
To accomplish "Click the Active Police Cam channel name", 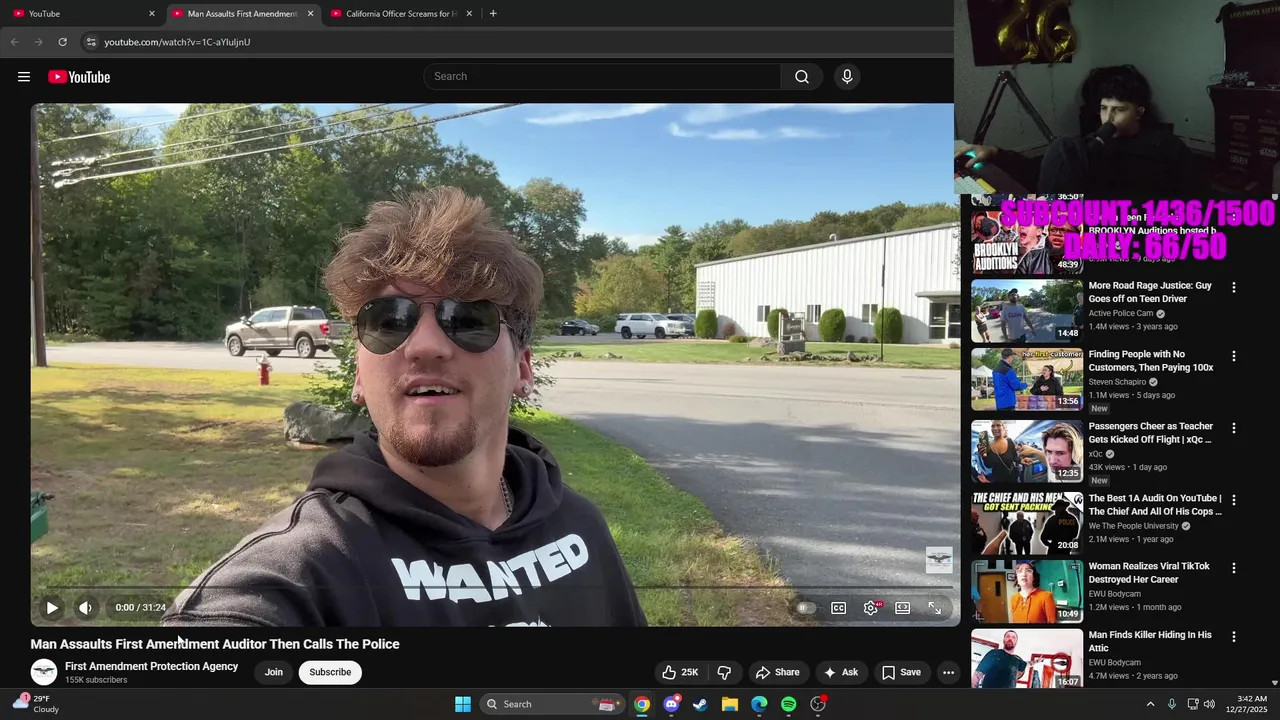I will click(1121, 313).
